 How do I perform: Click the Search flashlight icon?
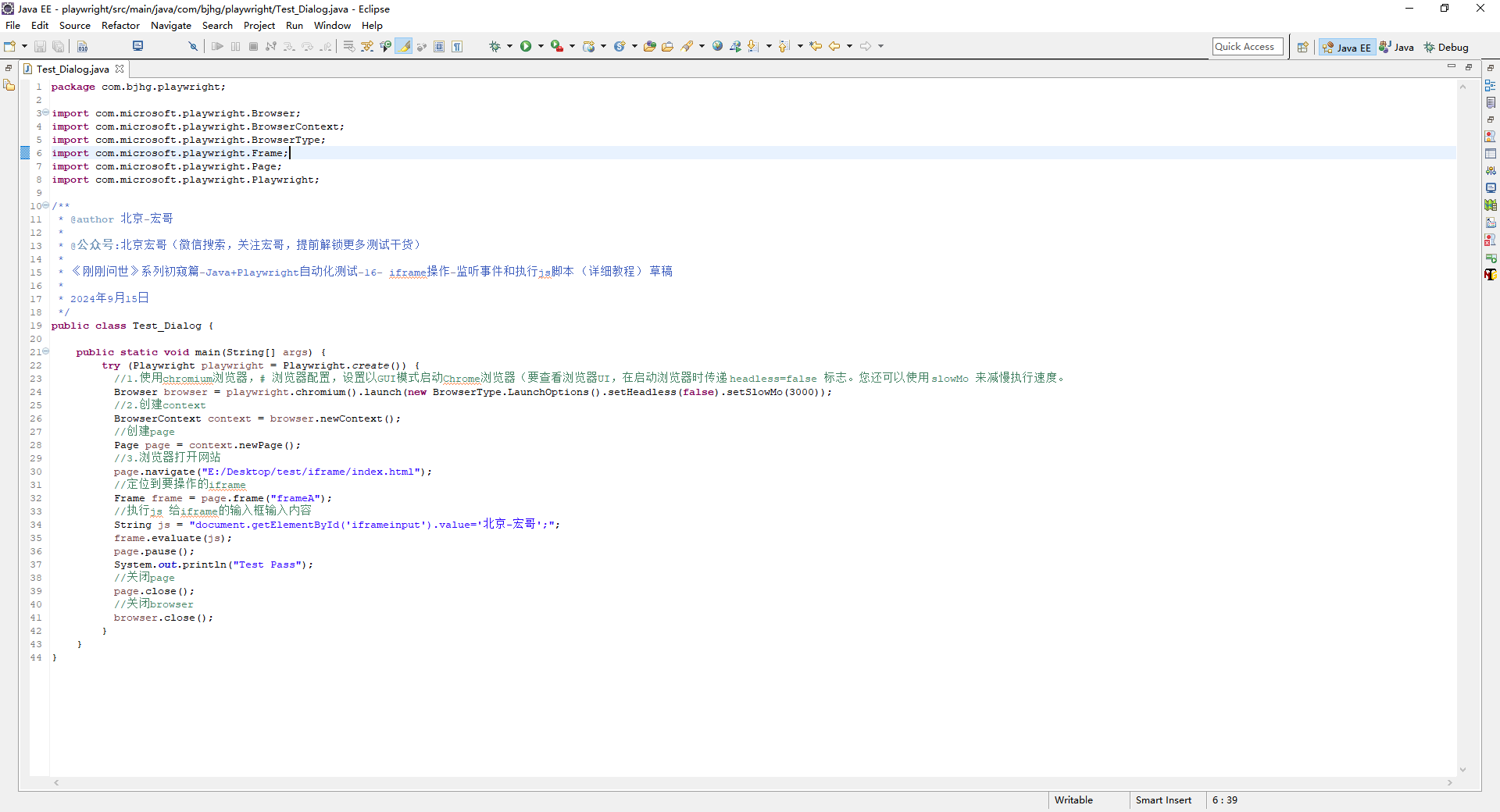687,47
